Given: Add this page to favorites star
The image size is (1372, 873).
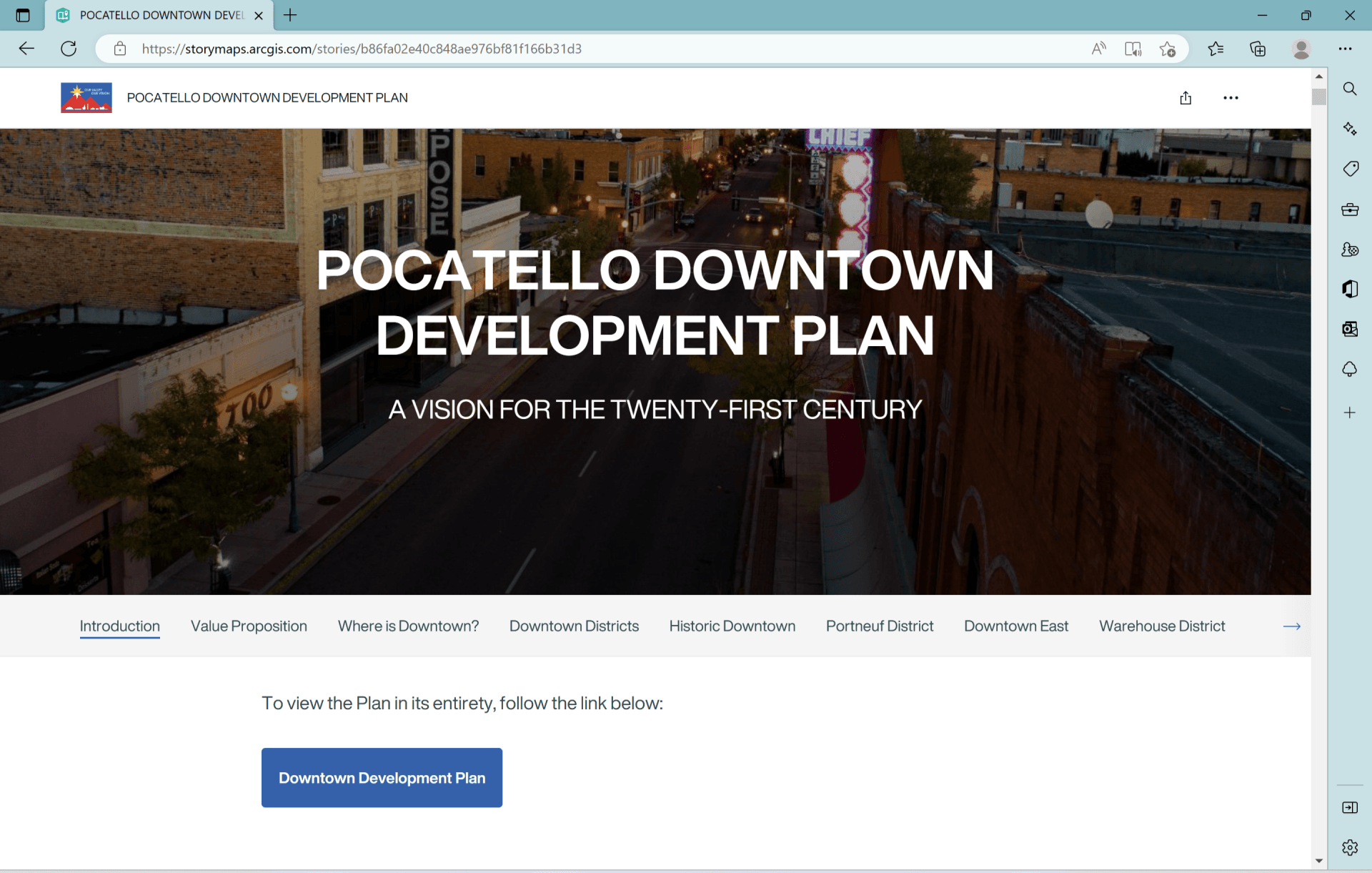Looking at the screenshot, I should click(1168, 49).
